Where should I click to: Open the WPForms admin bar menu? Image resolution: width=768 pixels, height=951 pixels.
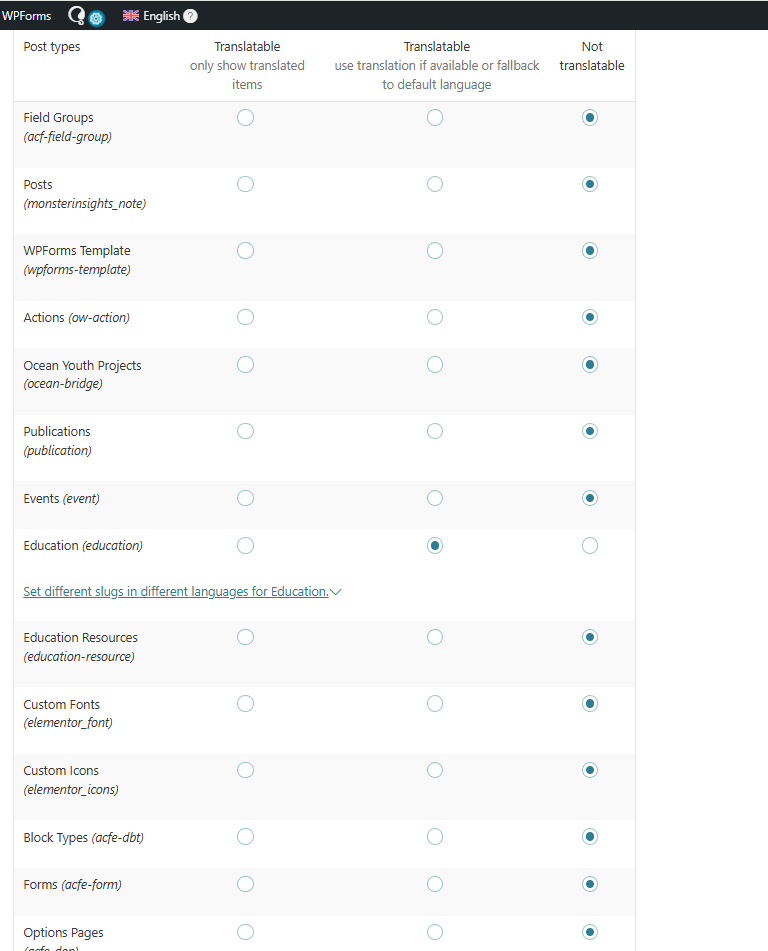tap(26, 16)
